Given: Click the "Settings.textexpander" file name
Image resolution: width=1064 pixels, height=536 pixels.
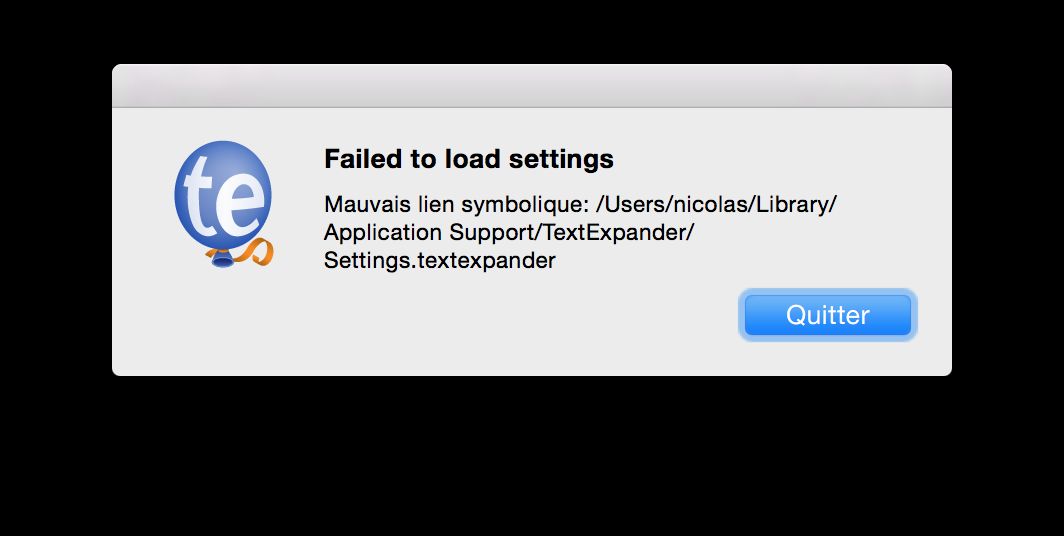Looking at the screenshot, I should (x=440, y=261).
